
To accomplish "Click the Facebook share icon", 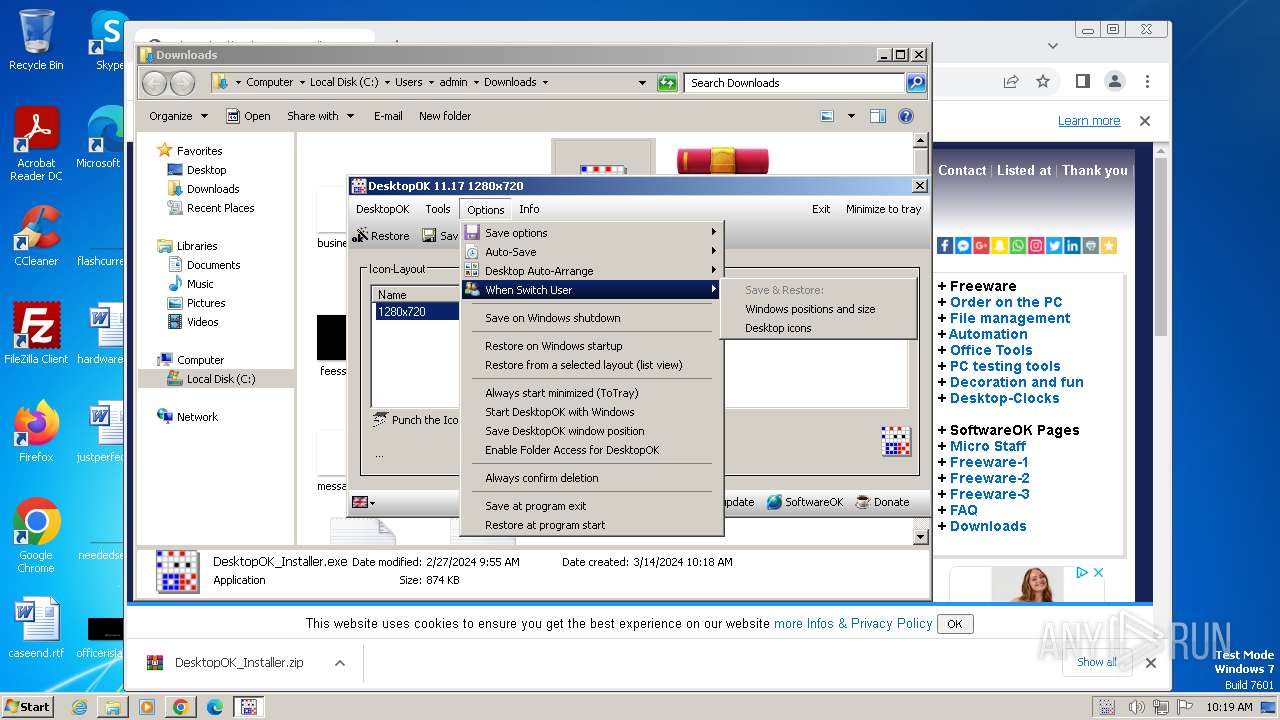I will (x=945, y=245).
